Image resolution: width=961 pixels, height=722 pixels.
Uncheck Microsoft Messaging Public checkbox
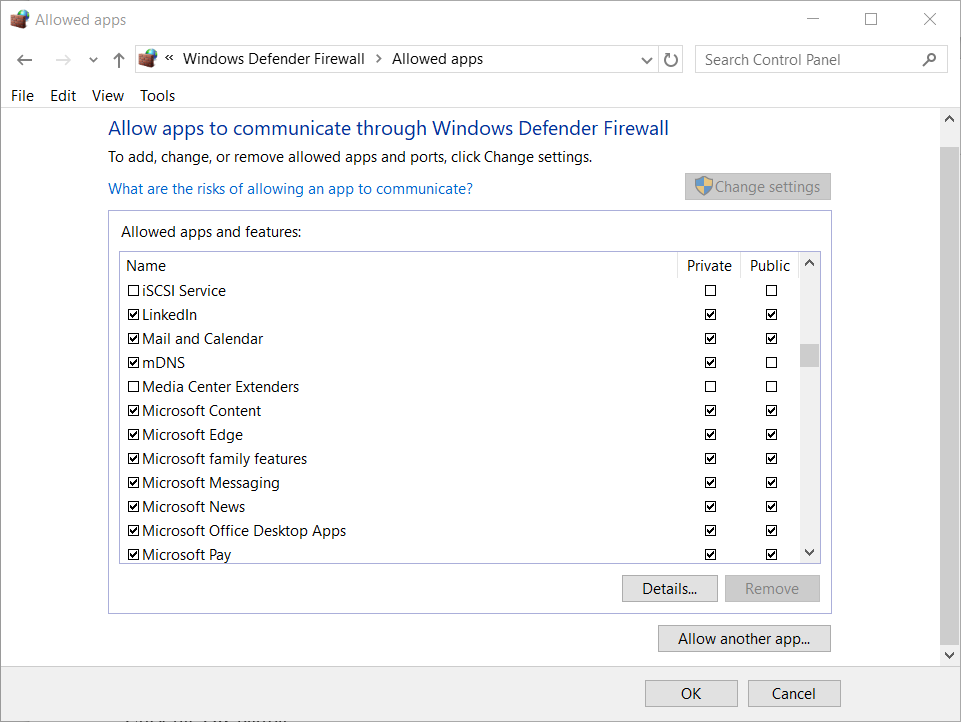[x=771, y=483]
